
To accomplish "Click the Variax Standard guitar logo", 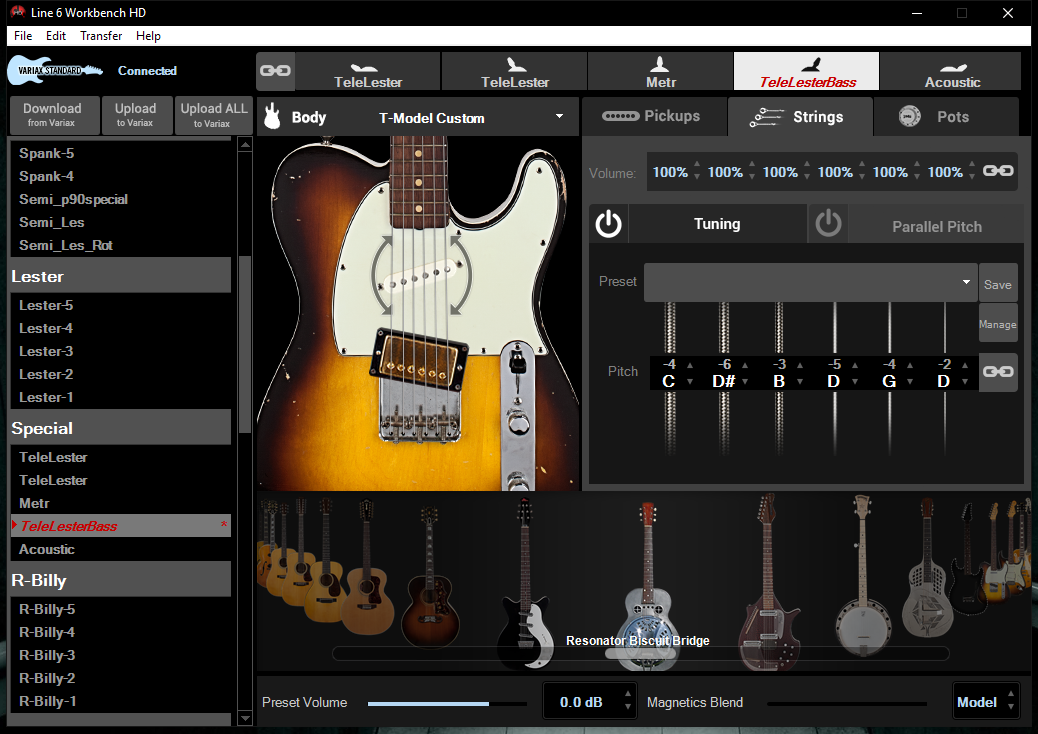I will coord(55,70).
